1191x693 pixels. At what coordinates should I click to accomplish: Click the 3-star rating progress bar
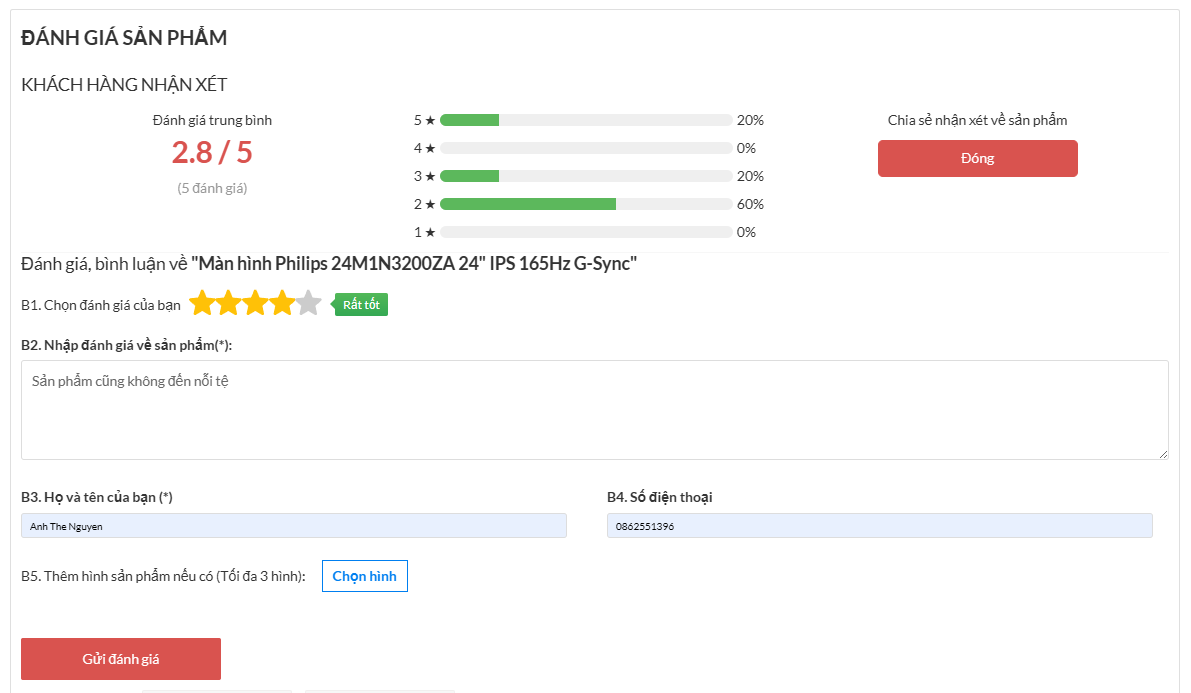(x=586, y=176)
